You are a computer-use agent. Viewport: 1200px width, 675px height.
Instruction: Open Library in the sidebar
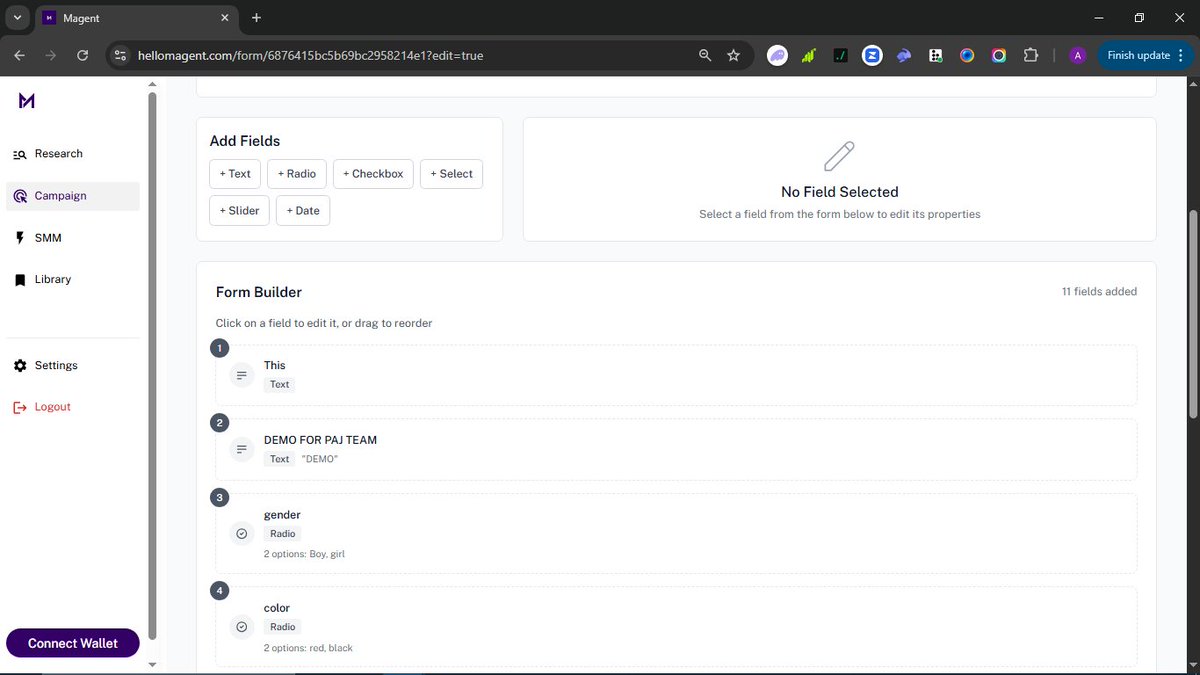[x=72, y=280]
